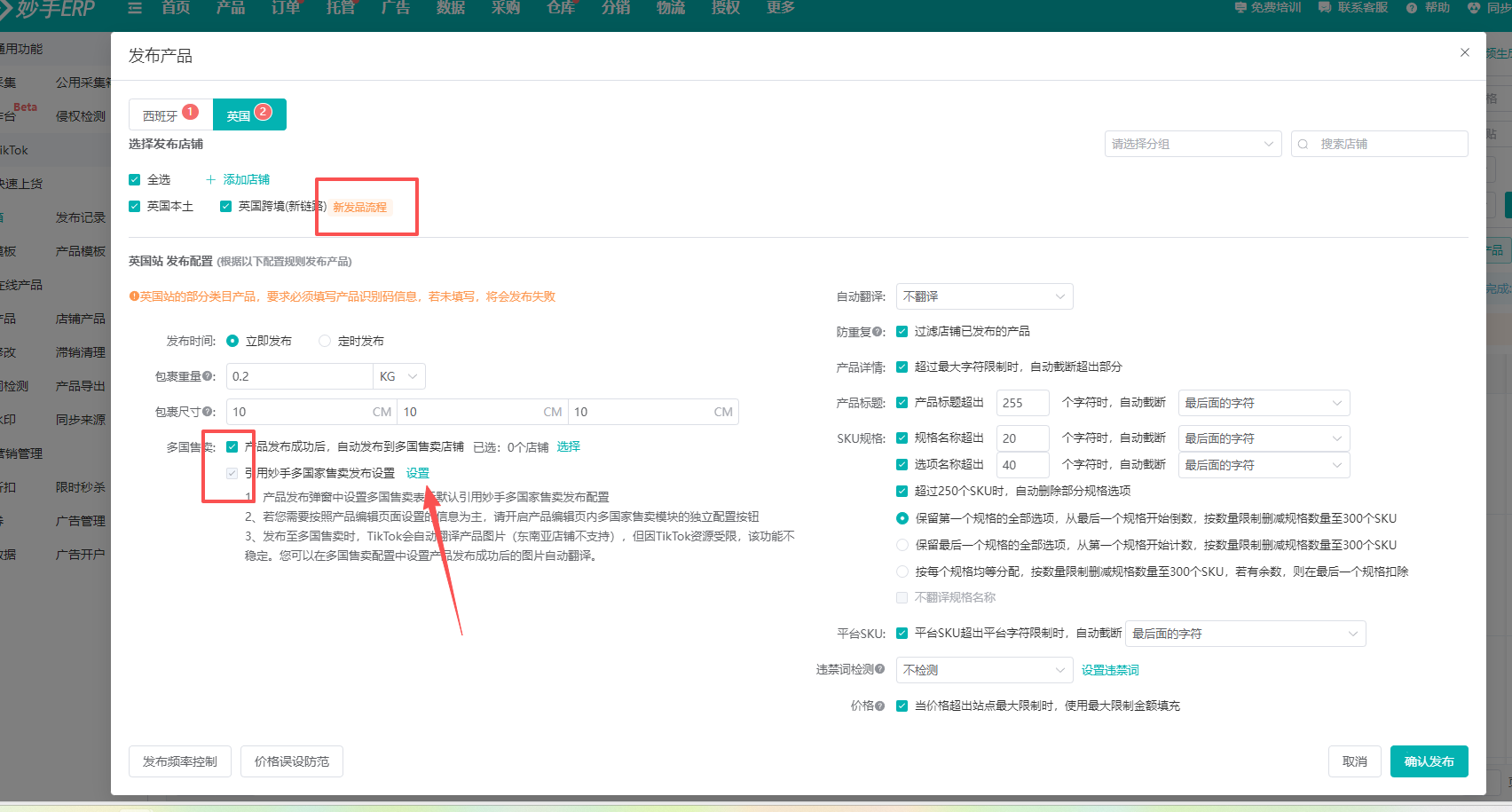Click the 确认发布 button
Viewport: 1512px width, 812px height.
tap(1429, 761)
